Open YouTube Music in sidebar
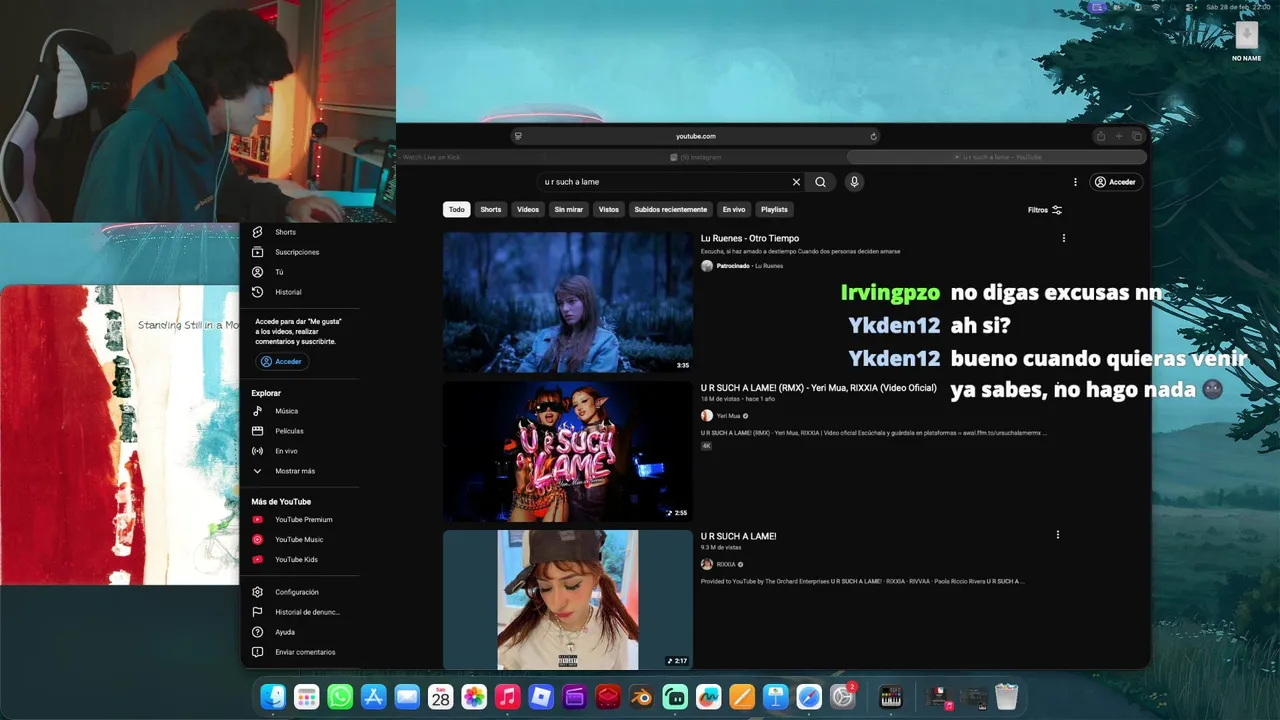The image size is (1280, 720). [x=300, y=540]
